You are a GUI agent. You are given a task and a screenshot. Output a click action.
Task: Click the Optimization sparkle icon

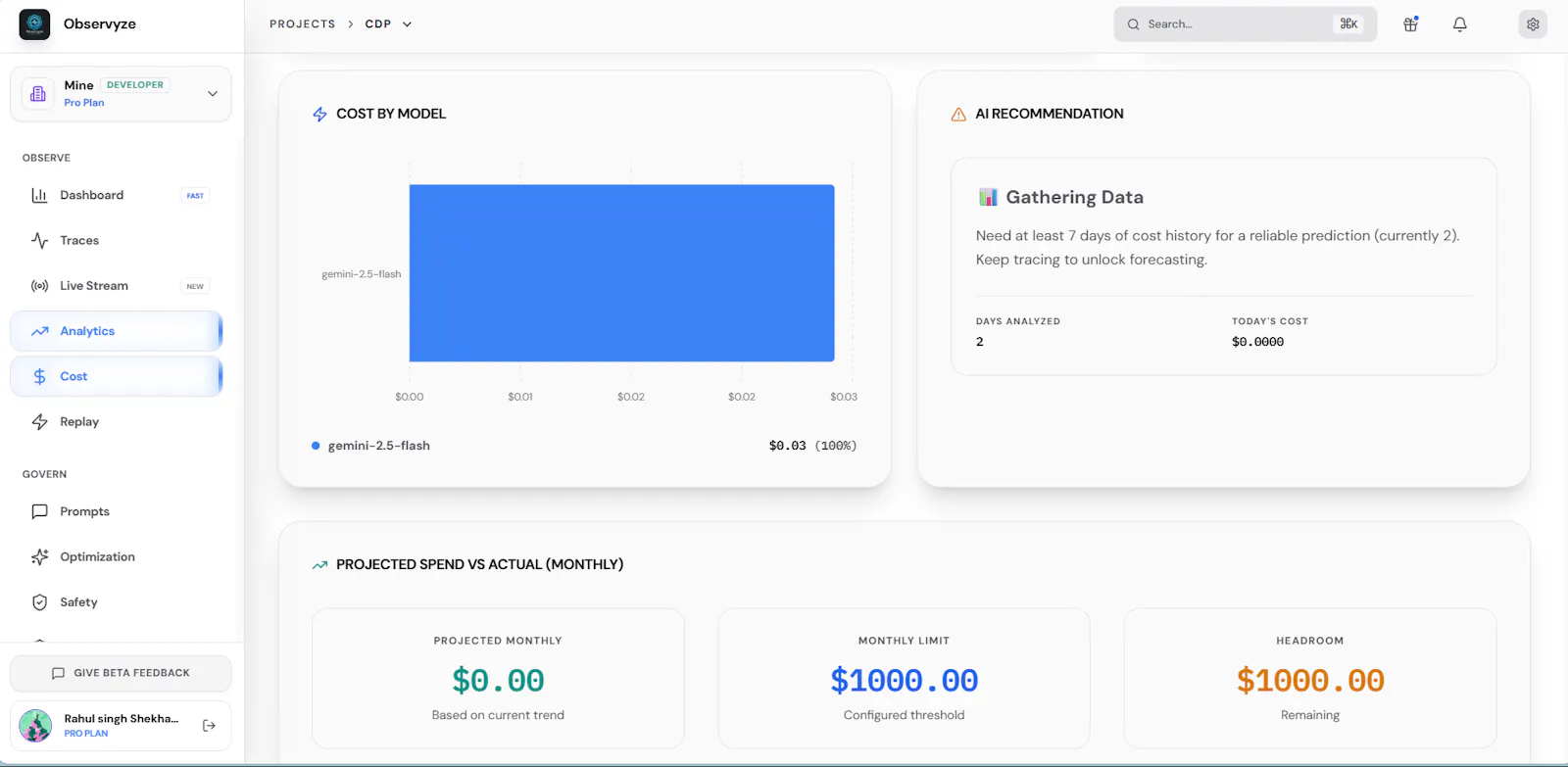click(x=39, y=556)
